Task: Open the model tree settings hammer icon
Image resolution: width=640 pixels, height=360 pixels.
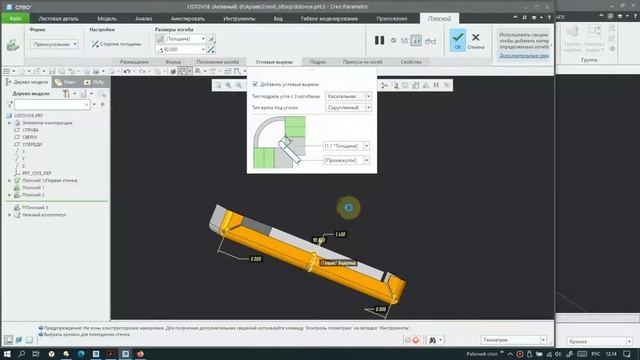Action: point(66,94)
